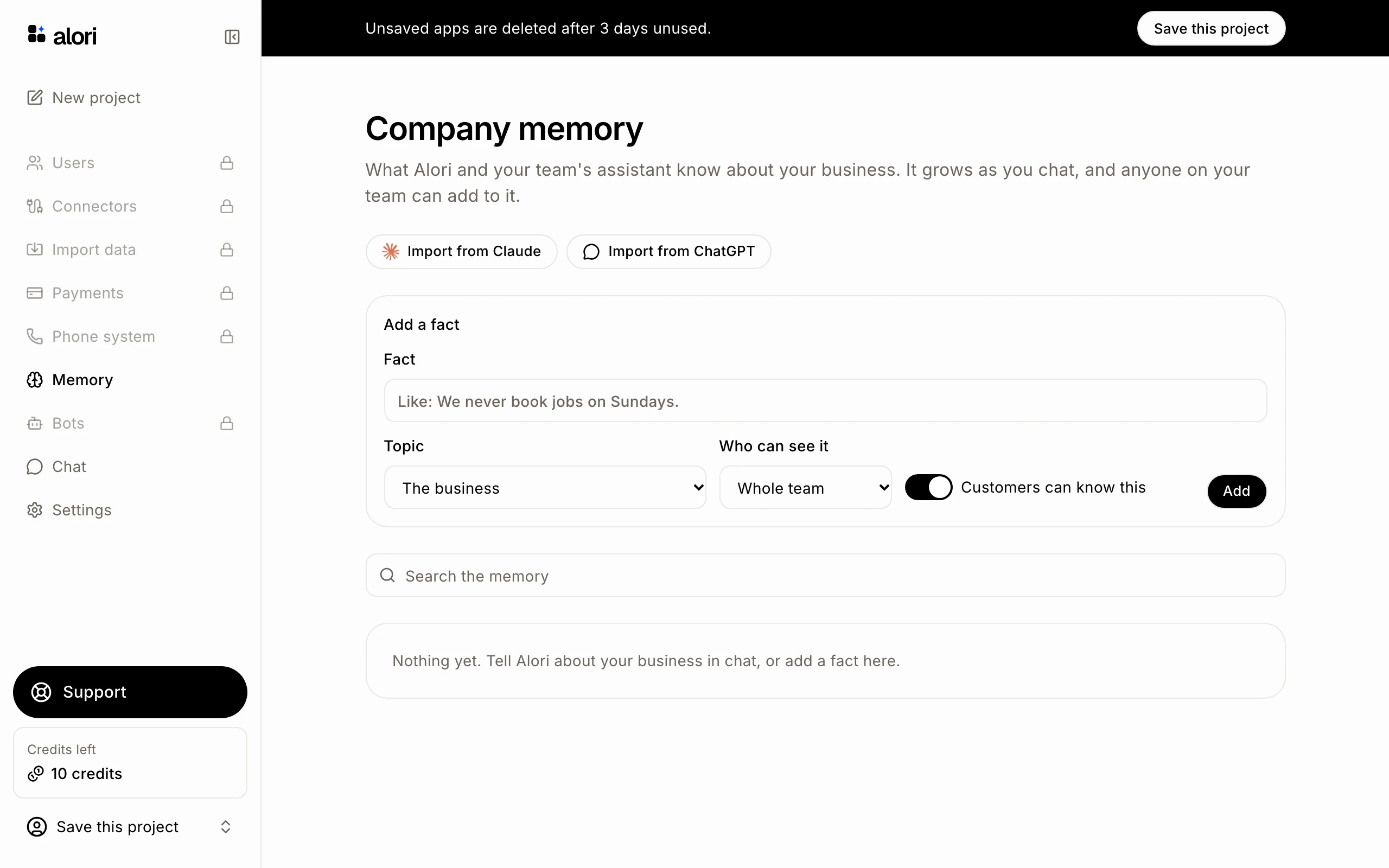The height and width of the screenshot is (868, 1389).
Task: Open the Support button
Action: point(130,692)
